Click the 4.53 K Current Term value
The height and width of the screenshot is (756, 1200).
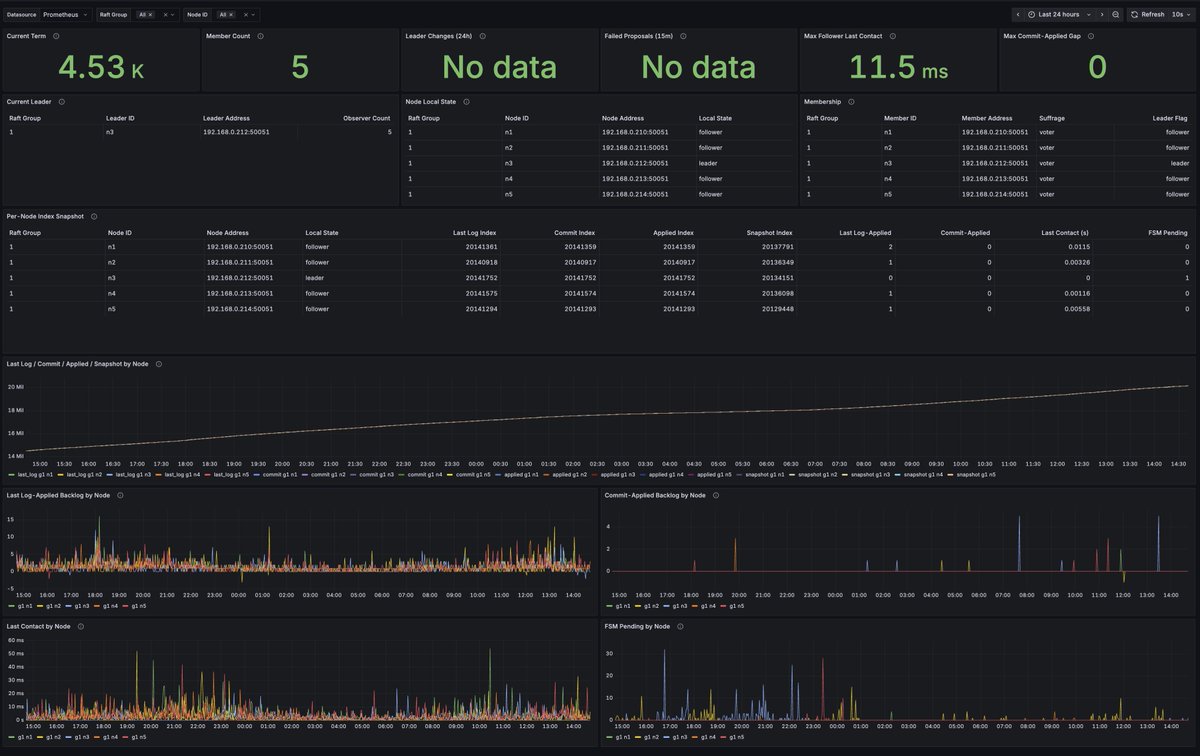(100, 67)
